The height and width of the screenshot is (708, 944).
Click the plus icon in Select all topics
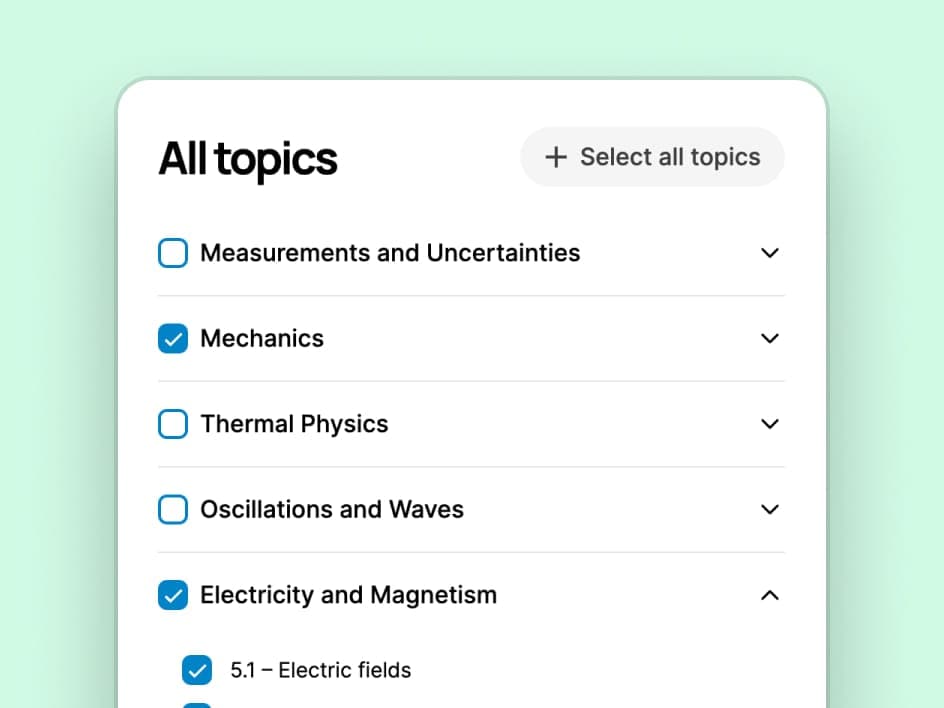555,157
